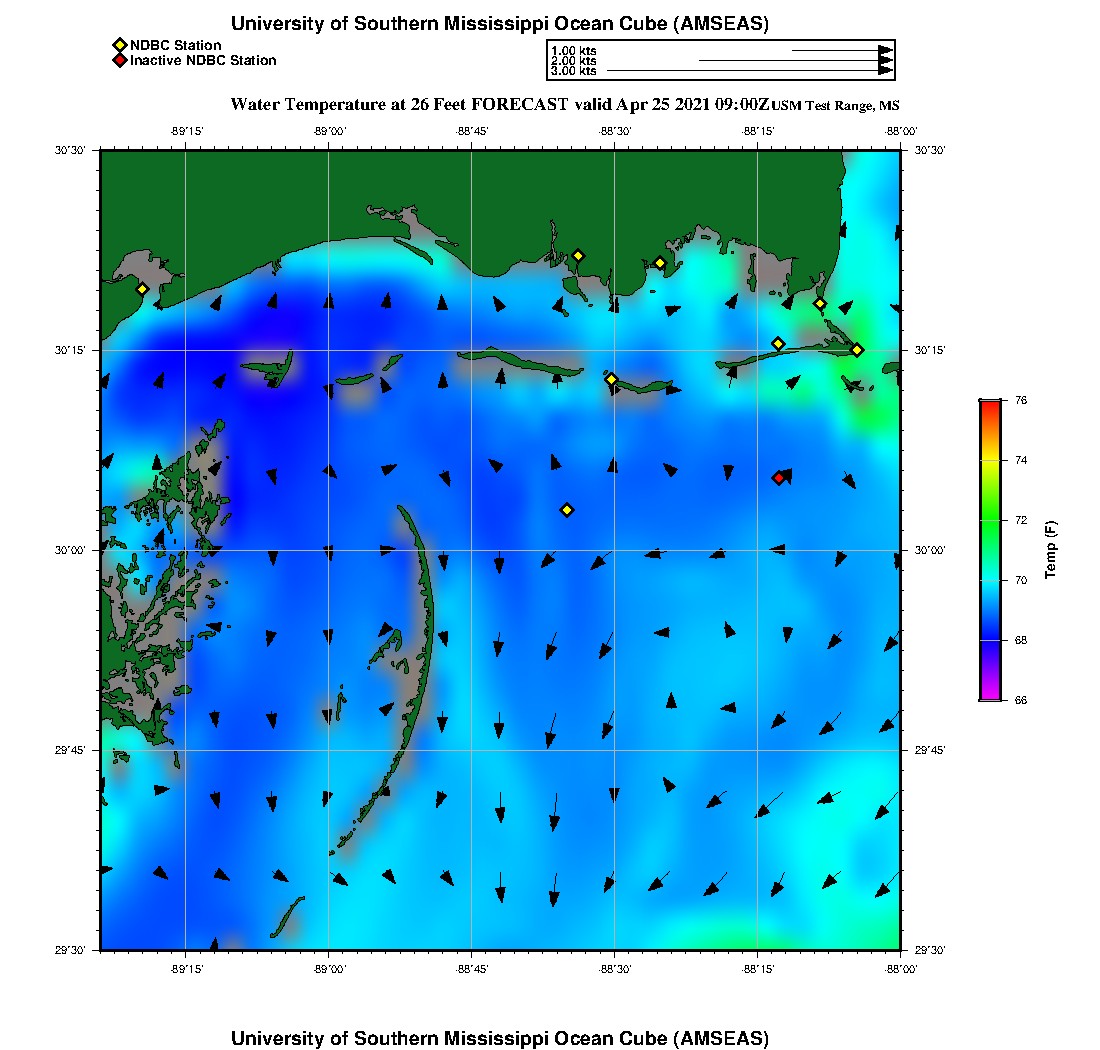Click the Temp (F) color bar title
Screen dimensions: 1100x1050
tap(1050, 549)
